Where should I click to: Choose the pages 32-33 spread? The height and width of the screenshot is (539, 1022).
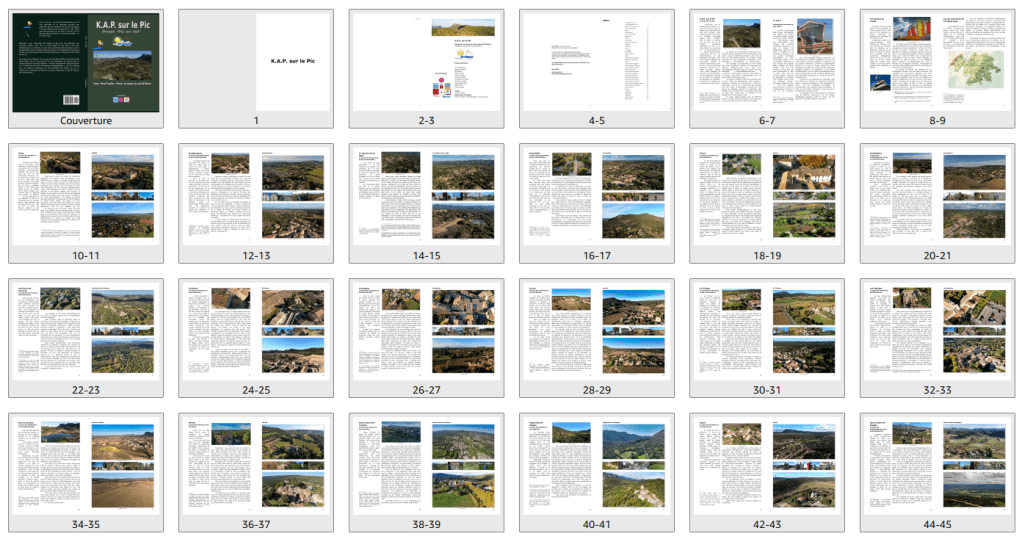[937, 330]
